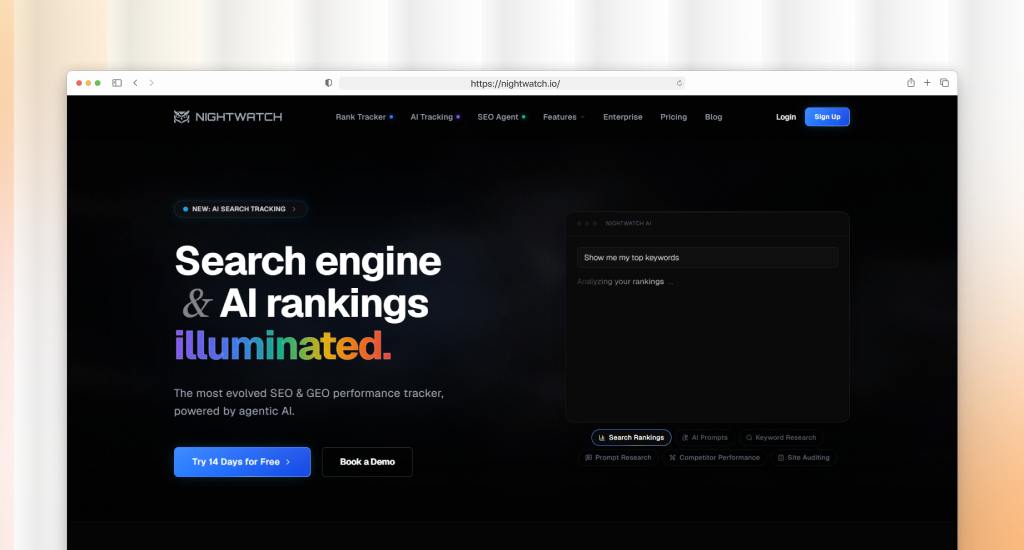Reload the page using refresh icon
This screenshot has height=550, width=1024.
tap(679, 83)
